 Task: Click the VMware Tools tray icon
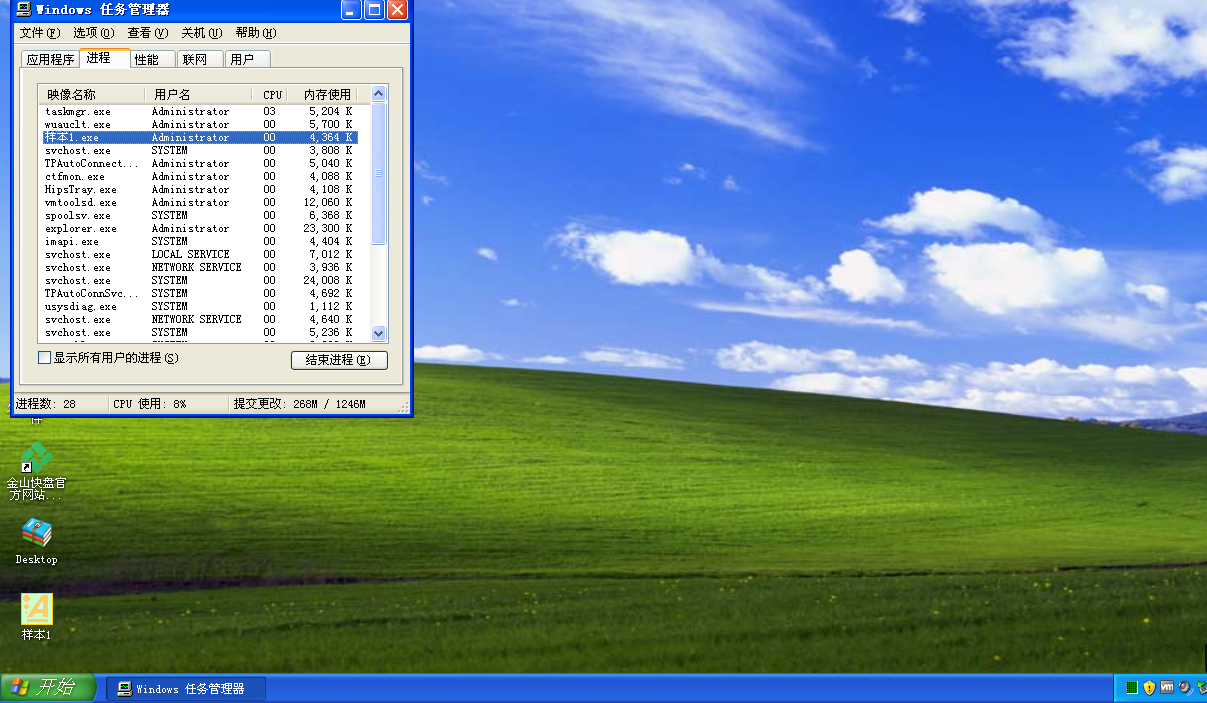pos(1166,688)
